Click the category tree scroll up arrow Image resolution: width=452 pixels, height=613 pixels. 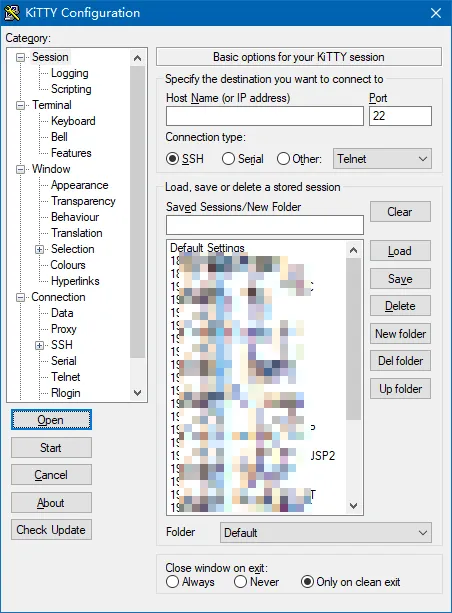point(137,58)
